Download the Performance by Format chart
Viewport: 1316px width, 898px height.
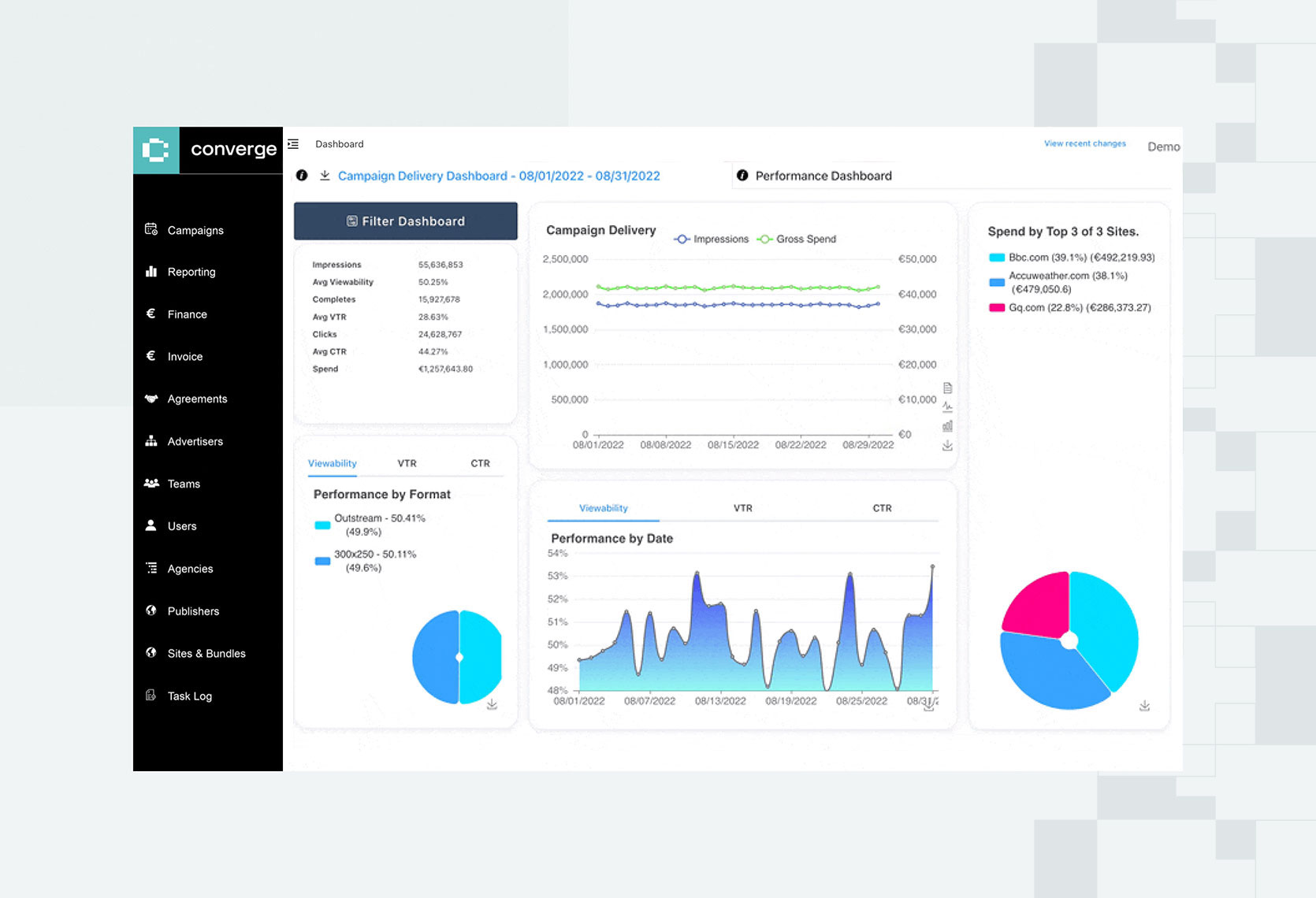pyautogui.click(x=492, y=704)
